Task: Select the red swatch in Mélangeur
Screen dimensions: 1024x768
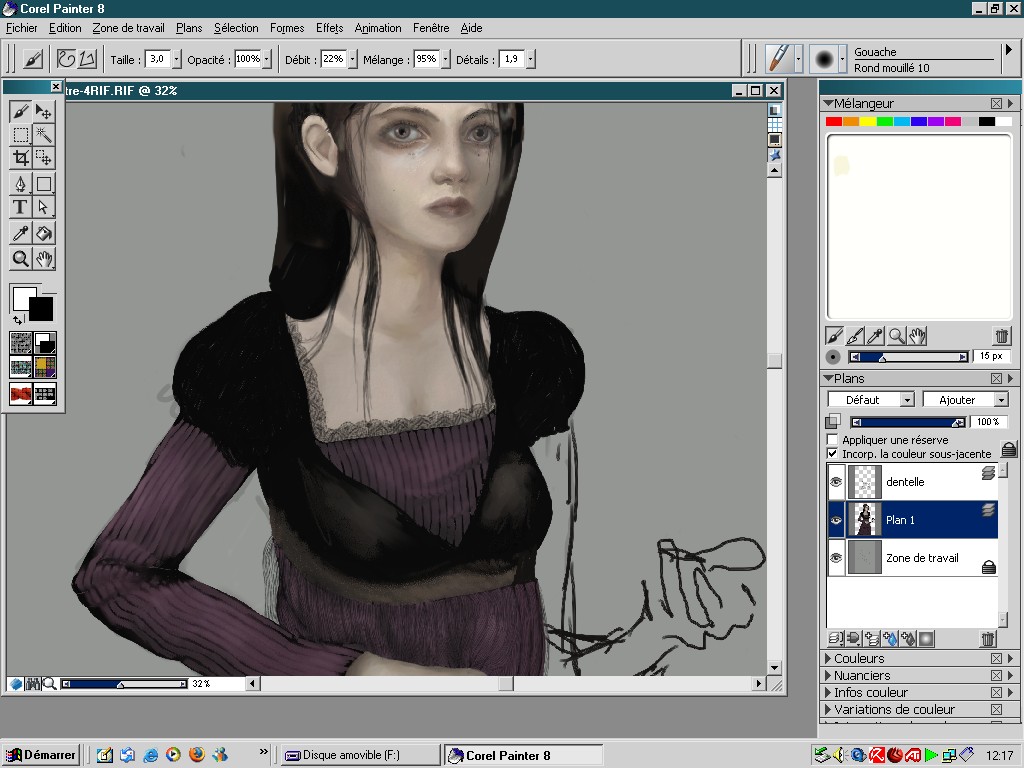Action: [x=833, y=122]
